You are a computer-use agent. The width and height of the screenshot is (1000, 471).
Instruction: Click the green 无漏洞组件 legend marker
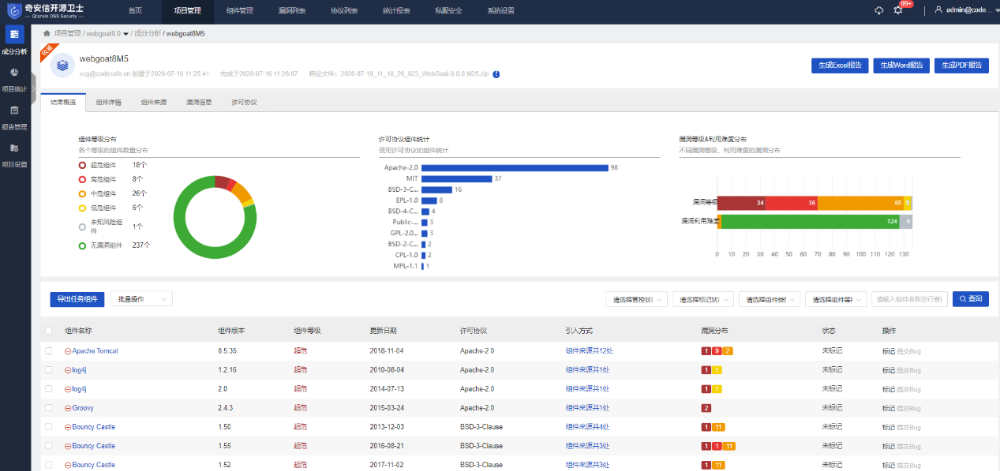tap(82, 245)
